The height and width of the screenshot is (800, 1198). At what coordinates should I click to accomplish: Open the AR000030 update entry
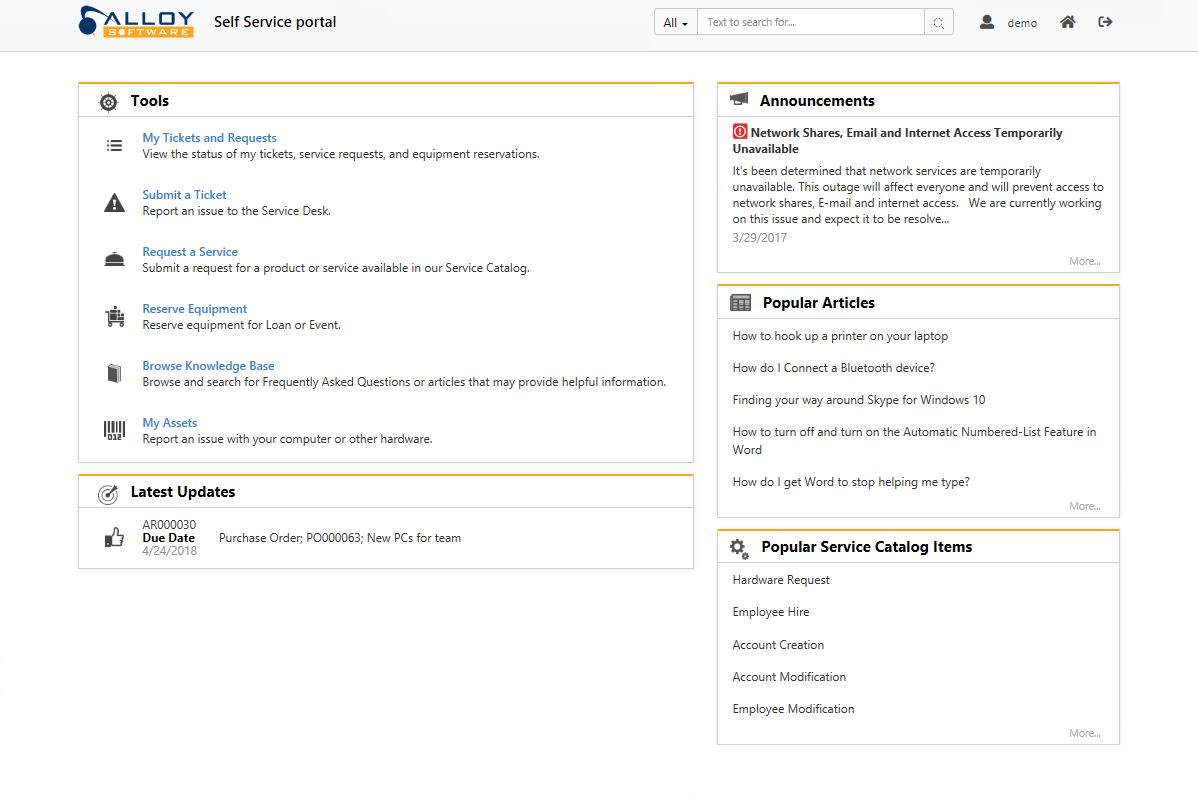click(169, 525)
